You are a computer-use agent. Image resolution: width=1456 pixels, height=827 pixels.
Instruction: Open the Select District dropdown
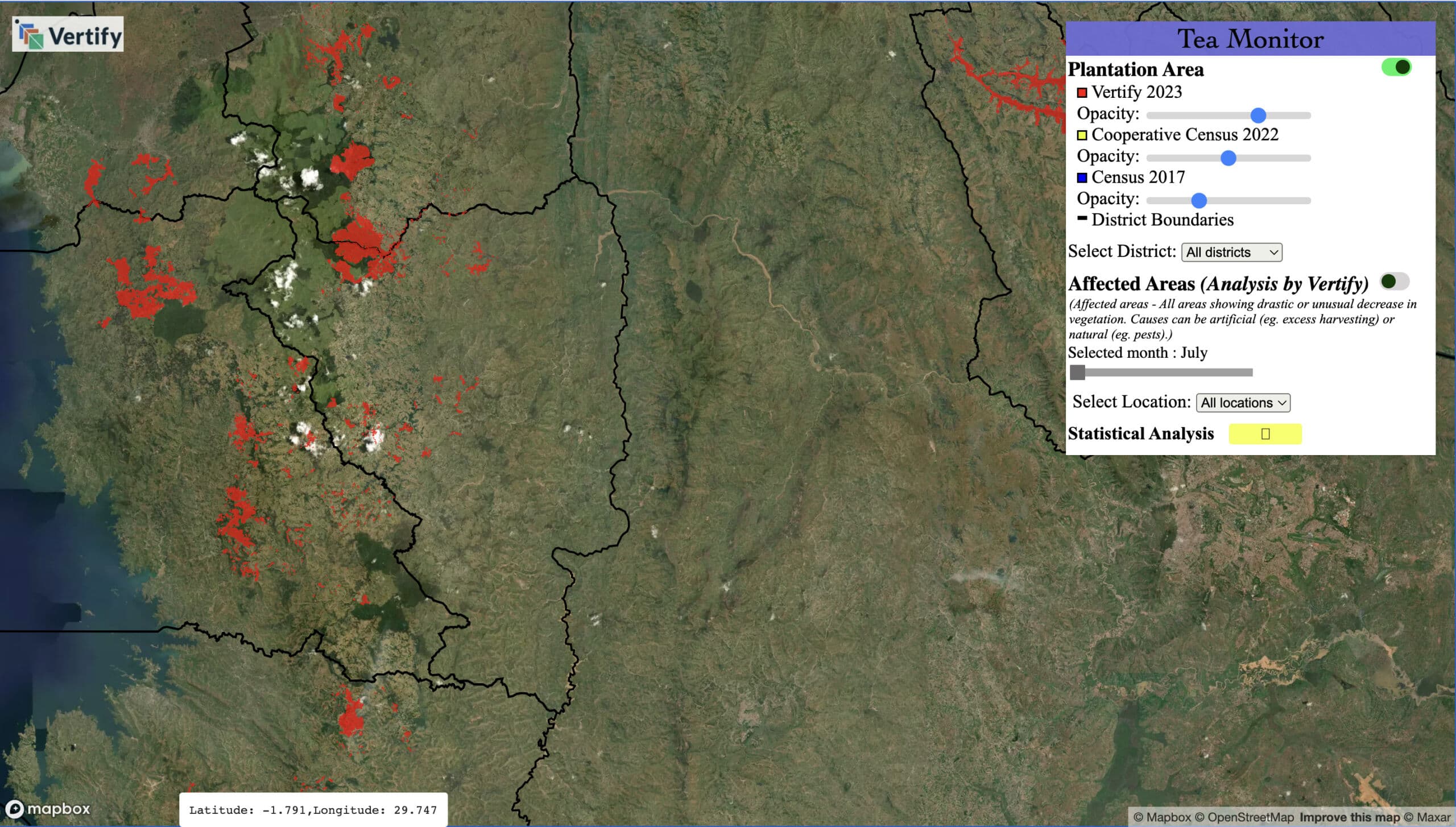click(1231, 252)
